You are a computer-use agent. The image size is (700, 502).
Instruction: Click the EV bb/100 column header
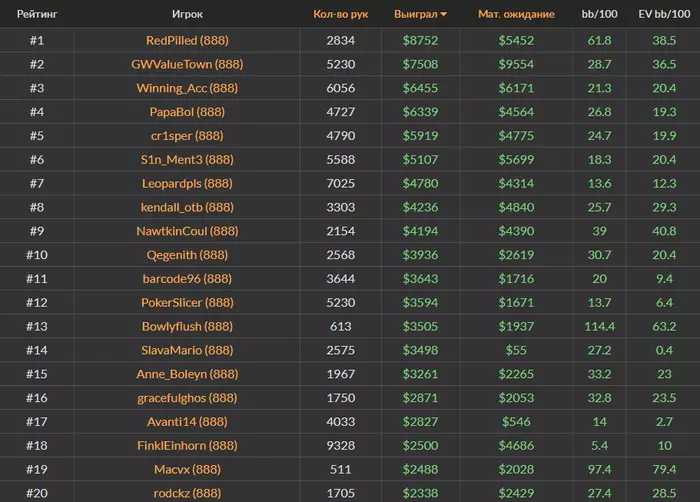665,15
